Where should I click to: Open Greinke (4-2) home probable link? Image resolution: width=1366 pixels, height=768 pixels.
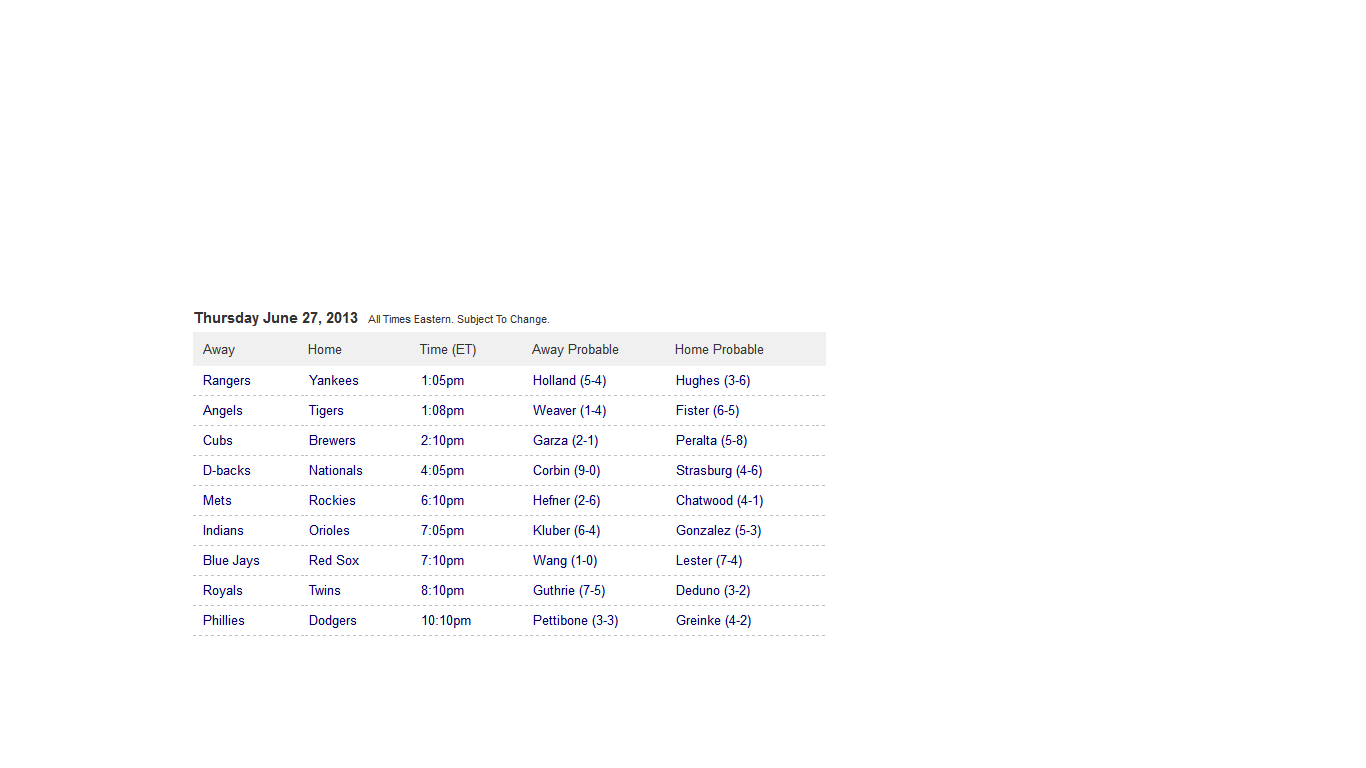click(x=714, y=621)
